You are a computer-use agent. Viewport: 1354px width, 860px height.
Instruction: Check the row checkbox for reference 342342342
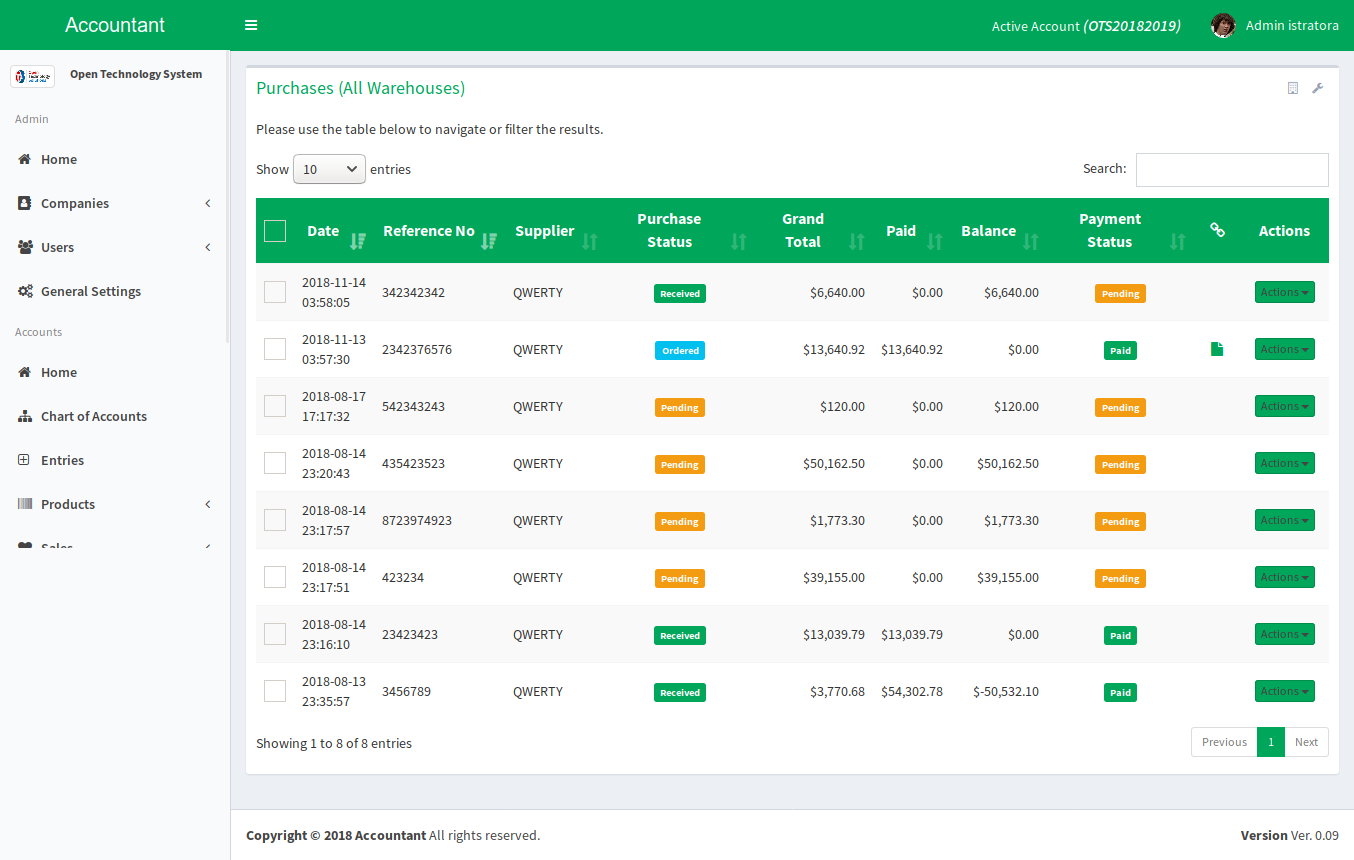click(275, 292)
